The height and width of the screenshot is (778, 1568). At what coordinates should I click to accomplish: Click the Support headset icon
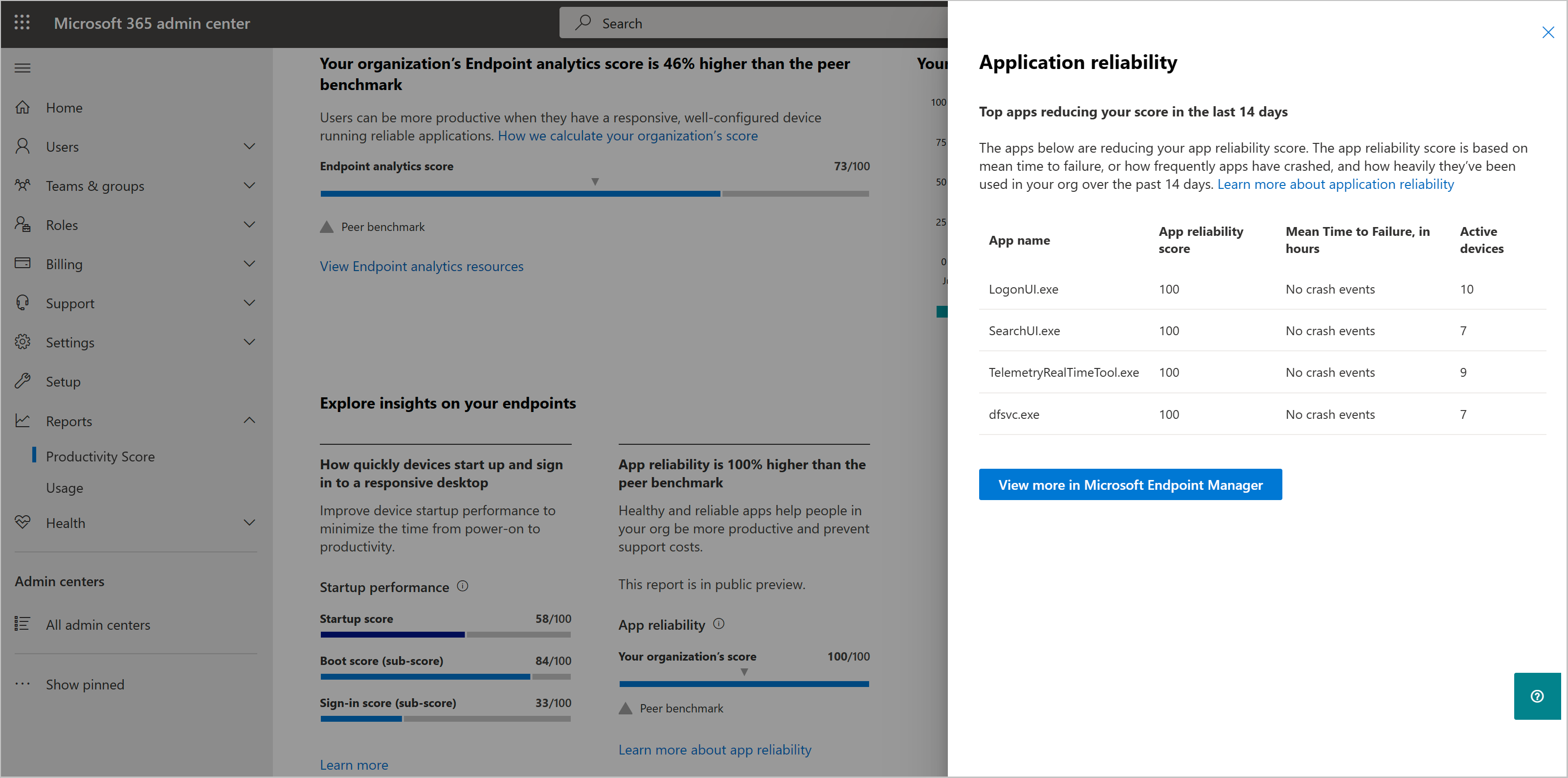point(22,302)
